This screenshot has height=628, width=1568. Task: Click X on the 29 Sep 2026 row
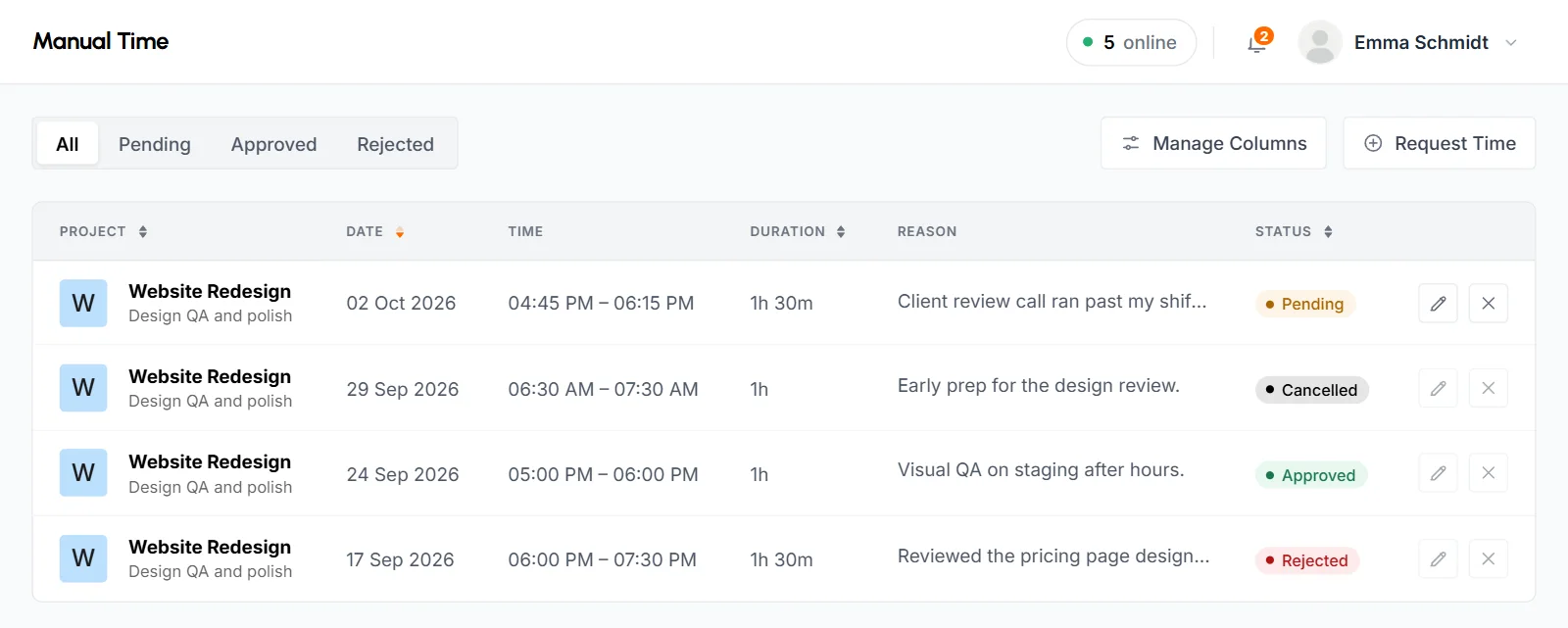[1488, 388]
